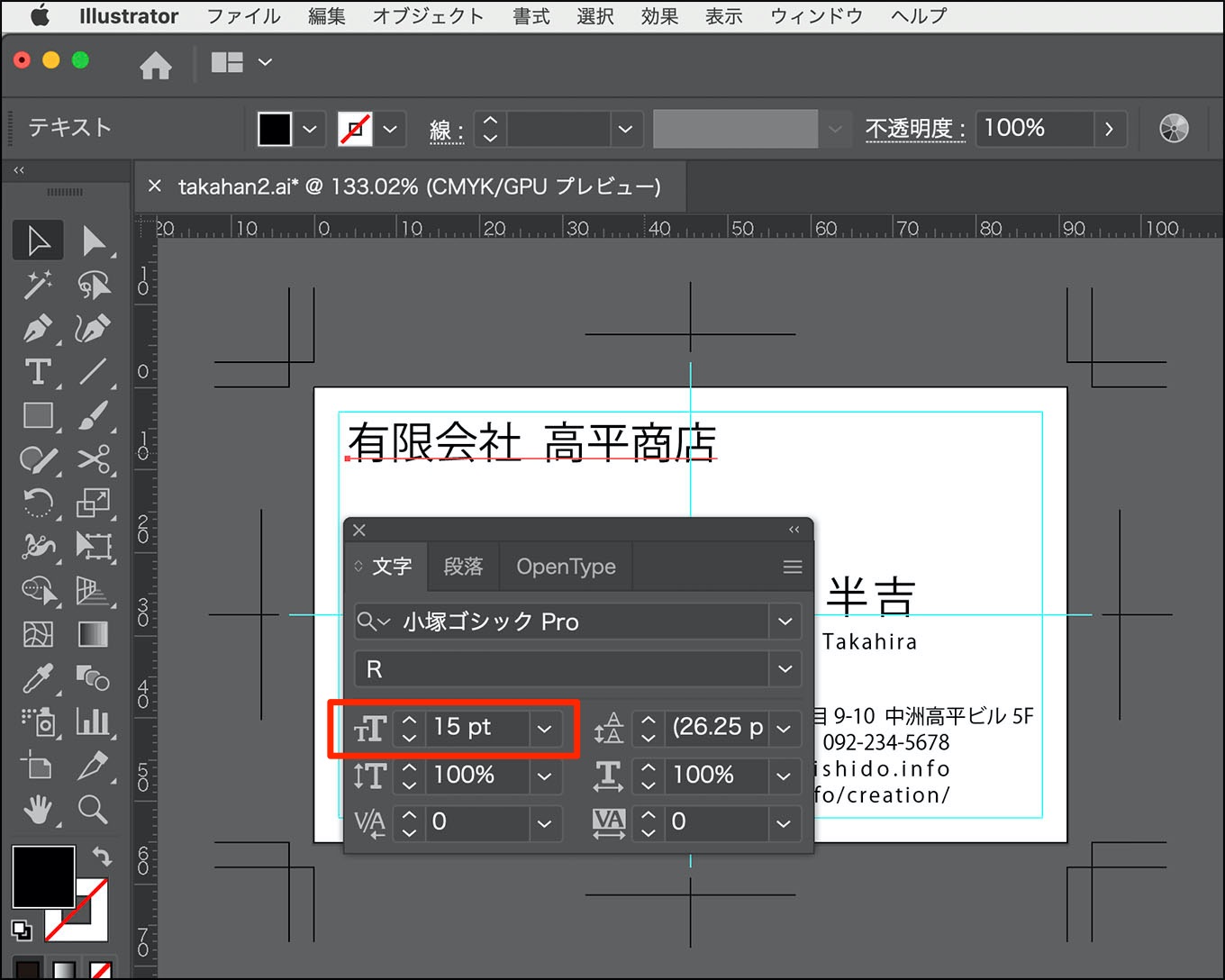The width and height of the screenshot is (1225, 980).
Task: Switch to the OpenType tab
Action: pyautogui.click(x=566, y=567)
